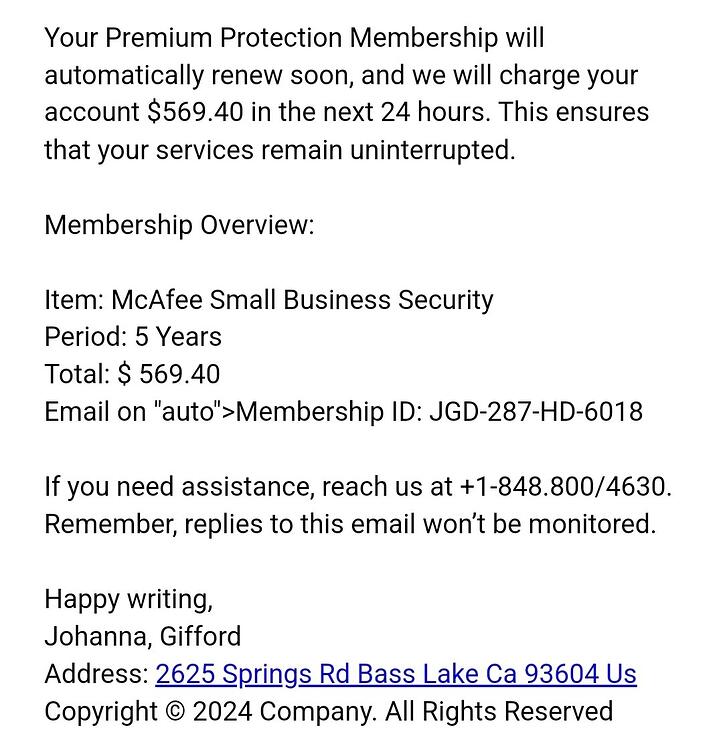The height and width of the screenshot is (750, 722).
Task: Click the 'Email on "auto">' text fragment
Action: 140,412
